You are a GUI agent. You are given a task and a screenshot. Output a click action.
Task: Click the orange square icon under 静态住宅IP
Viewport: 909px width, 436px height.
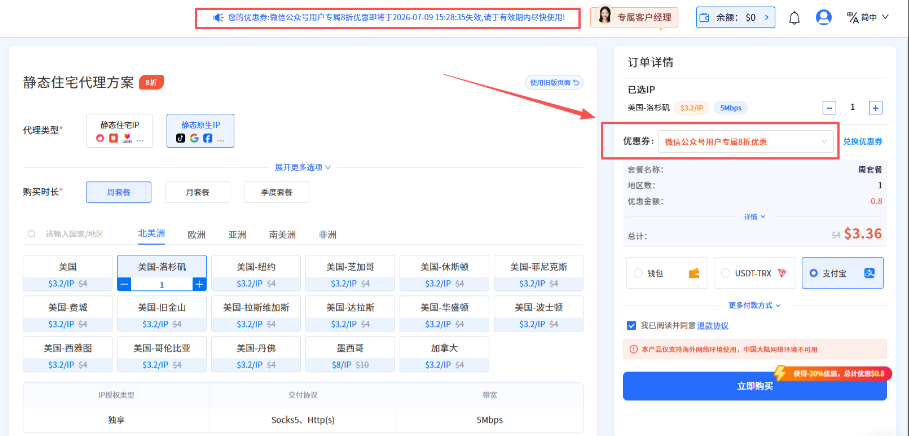[114, 138]
